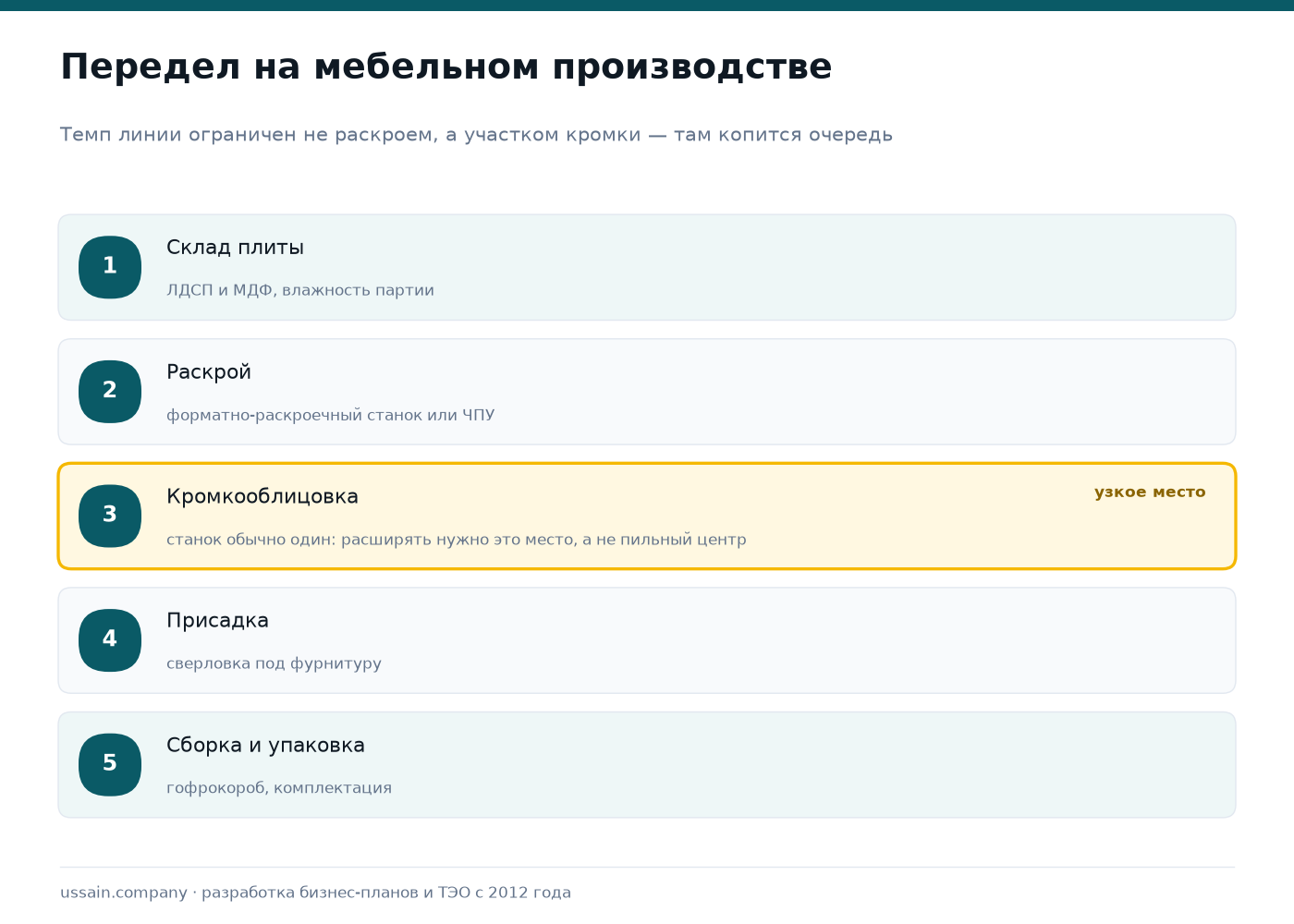
Task: Click the step 5 number badge
Action: (110, 764)
